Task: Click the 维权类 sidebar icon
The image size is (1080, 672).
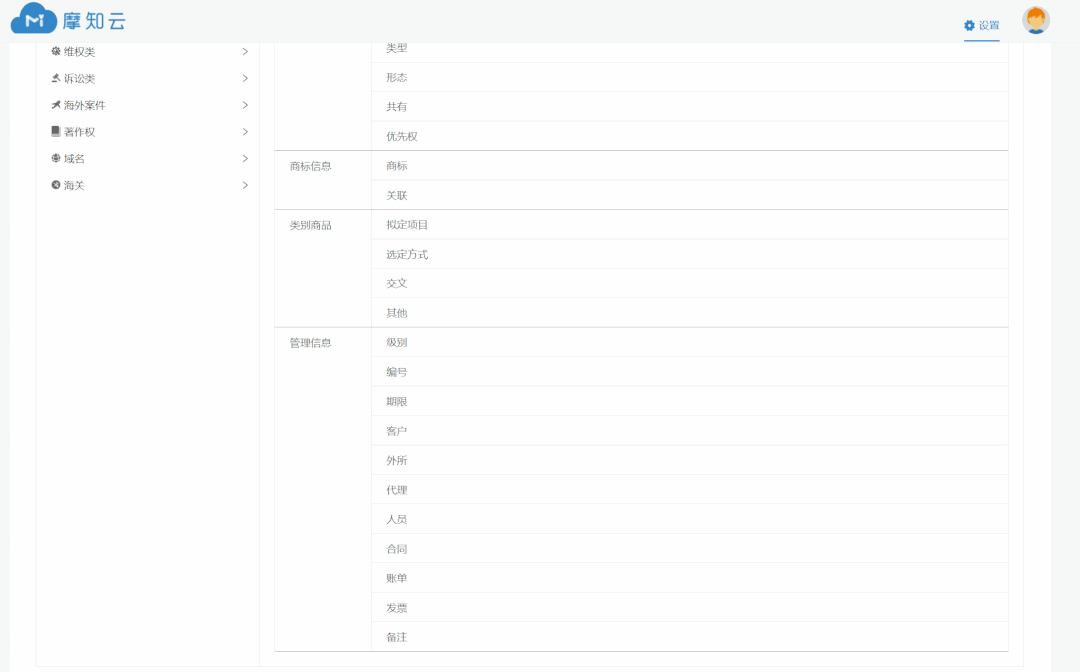Action: coord(56,51)
